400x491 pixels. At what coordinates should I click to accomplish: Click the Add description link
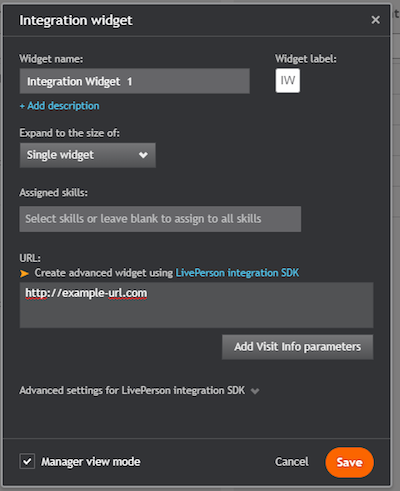click(x=59, y=106)
